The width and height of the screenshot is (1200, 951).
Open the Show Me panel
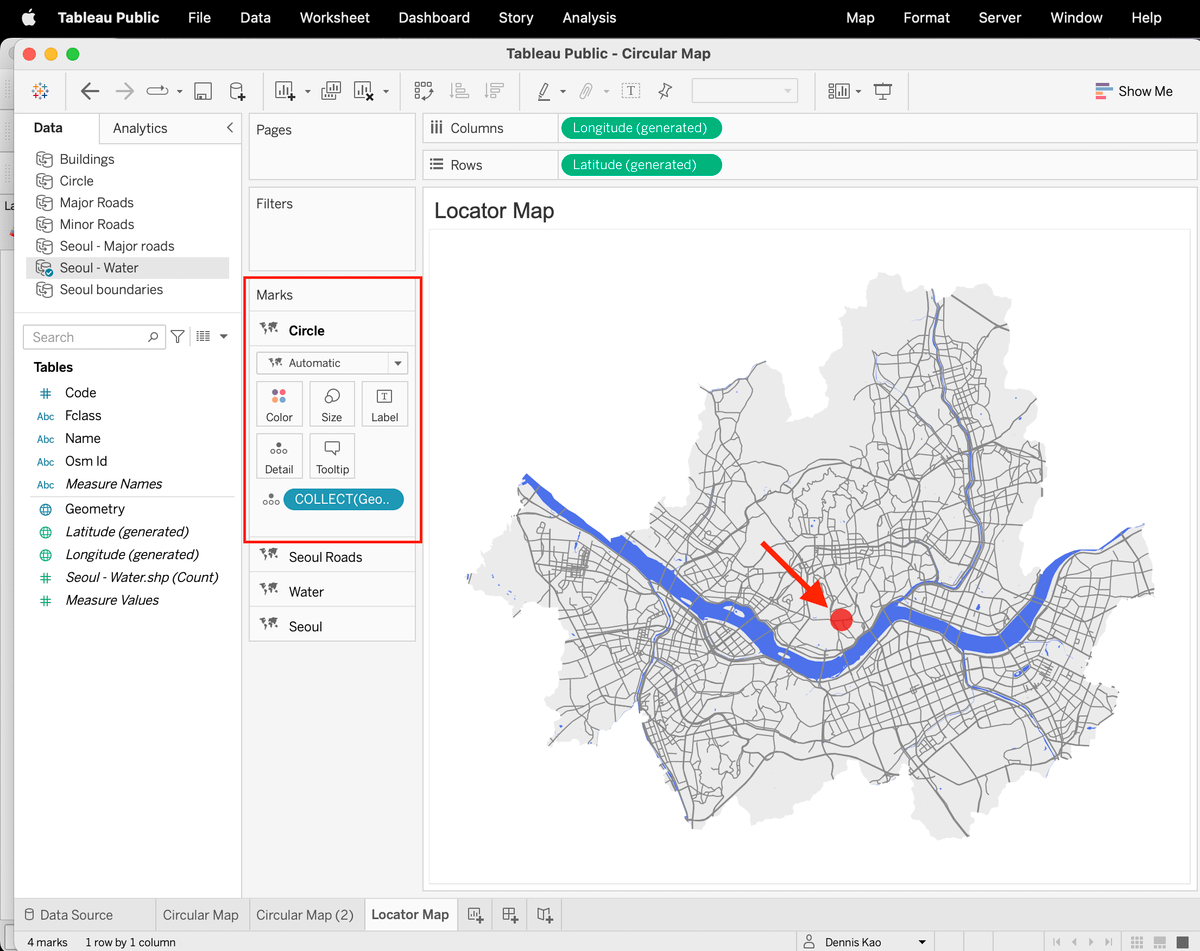click(1133, 91)
